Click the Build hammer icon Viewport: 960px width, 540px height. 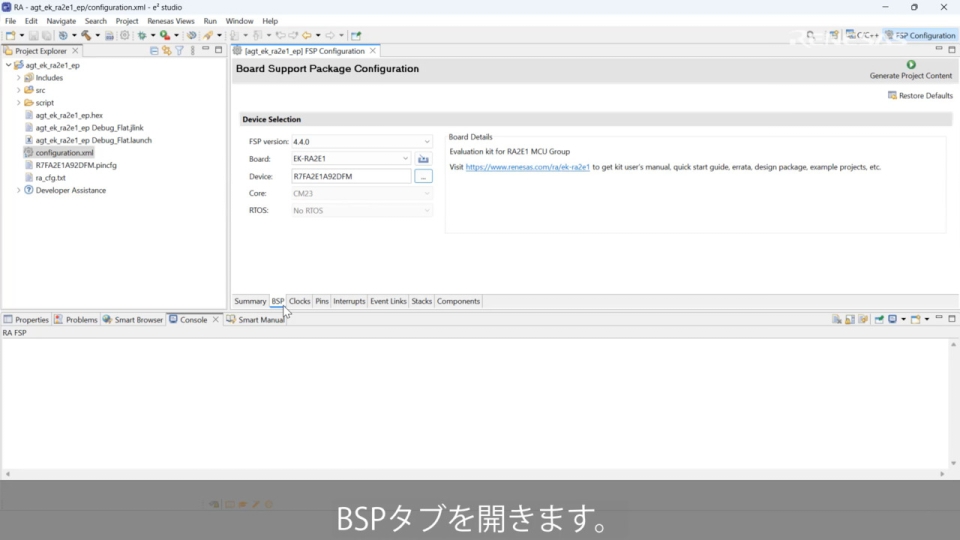click(86, 36)
